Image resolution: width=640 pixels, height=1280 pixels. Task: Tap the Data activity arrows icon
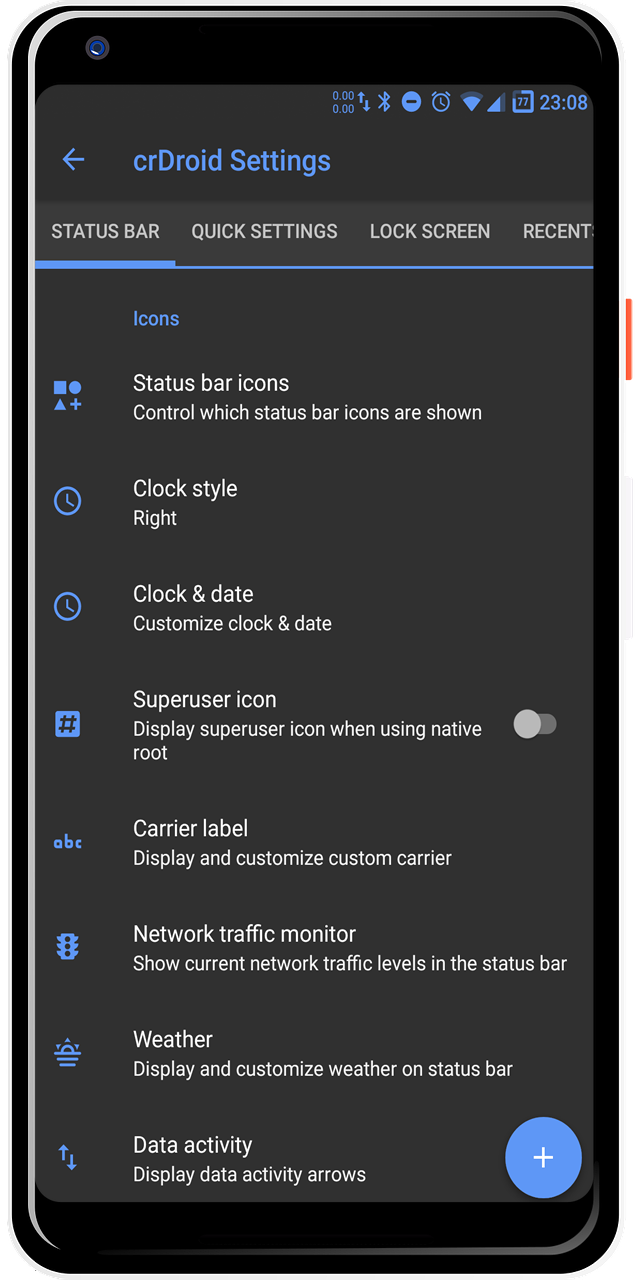point(67,1157)
